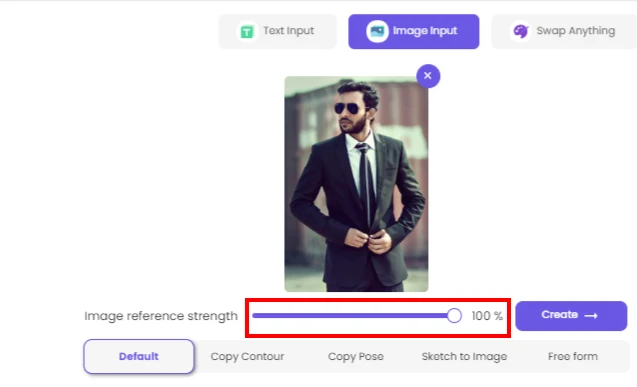Click the Image reference strength label
The width and height of the screenshot is (637, 387).
[x=161, y=316]
